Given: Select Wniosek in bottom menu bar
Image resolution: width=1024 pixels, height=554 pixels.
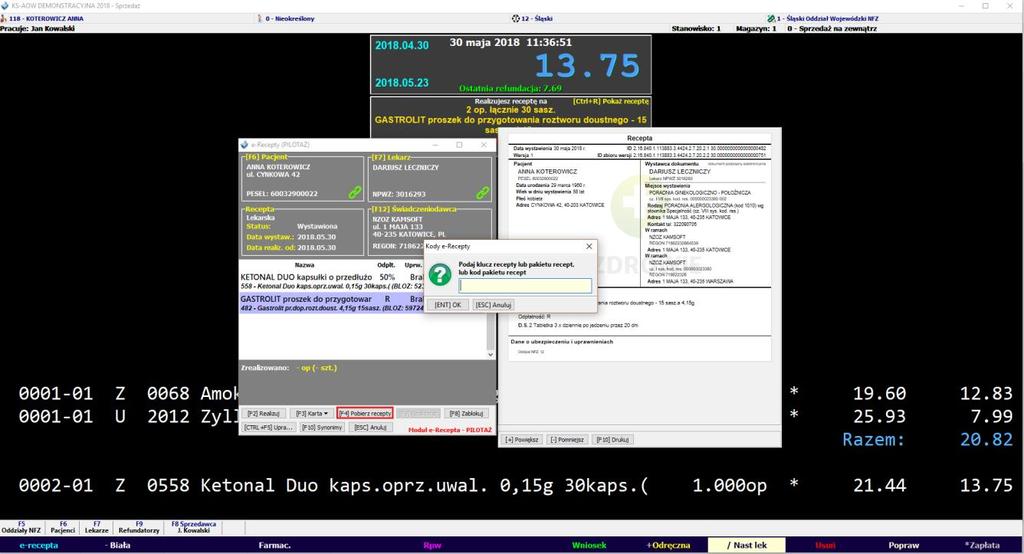Looking at the screenshot, I should pos(589,545).
